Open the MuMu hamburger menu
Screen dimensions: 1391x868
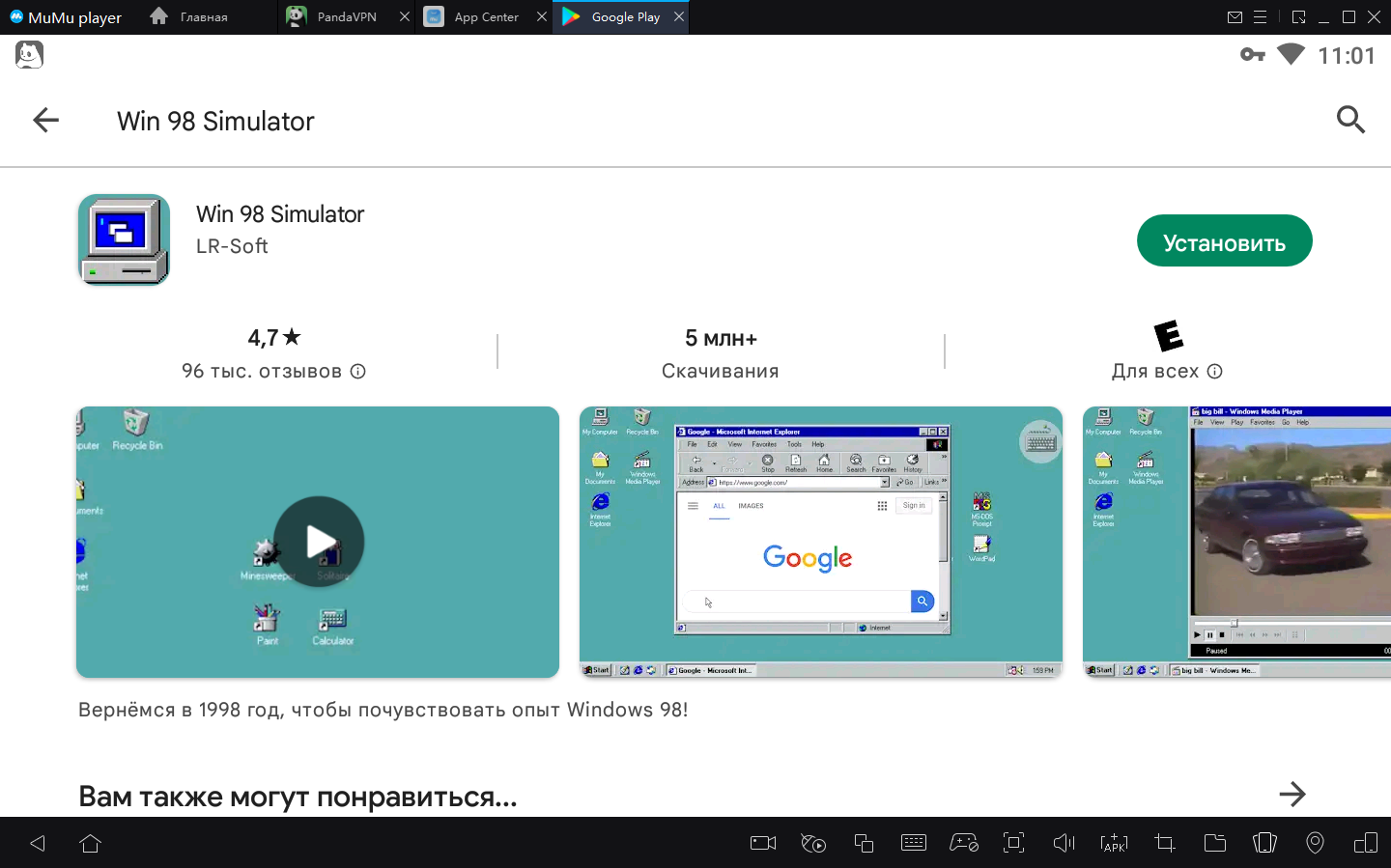click(1260, 17)
